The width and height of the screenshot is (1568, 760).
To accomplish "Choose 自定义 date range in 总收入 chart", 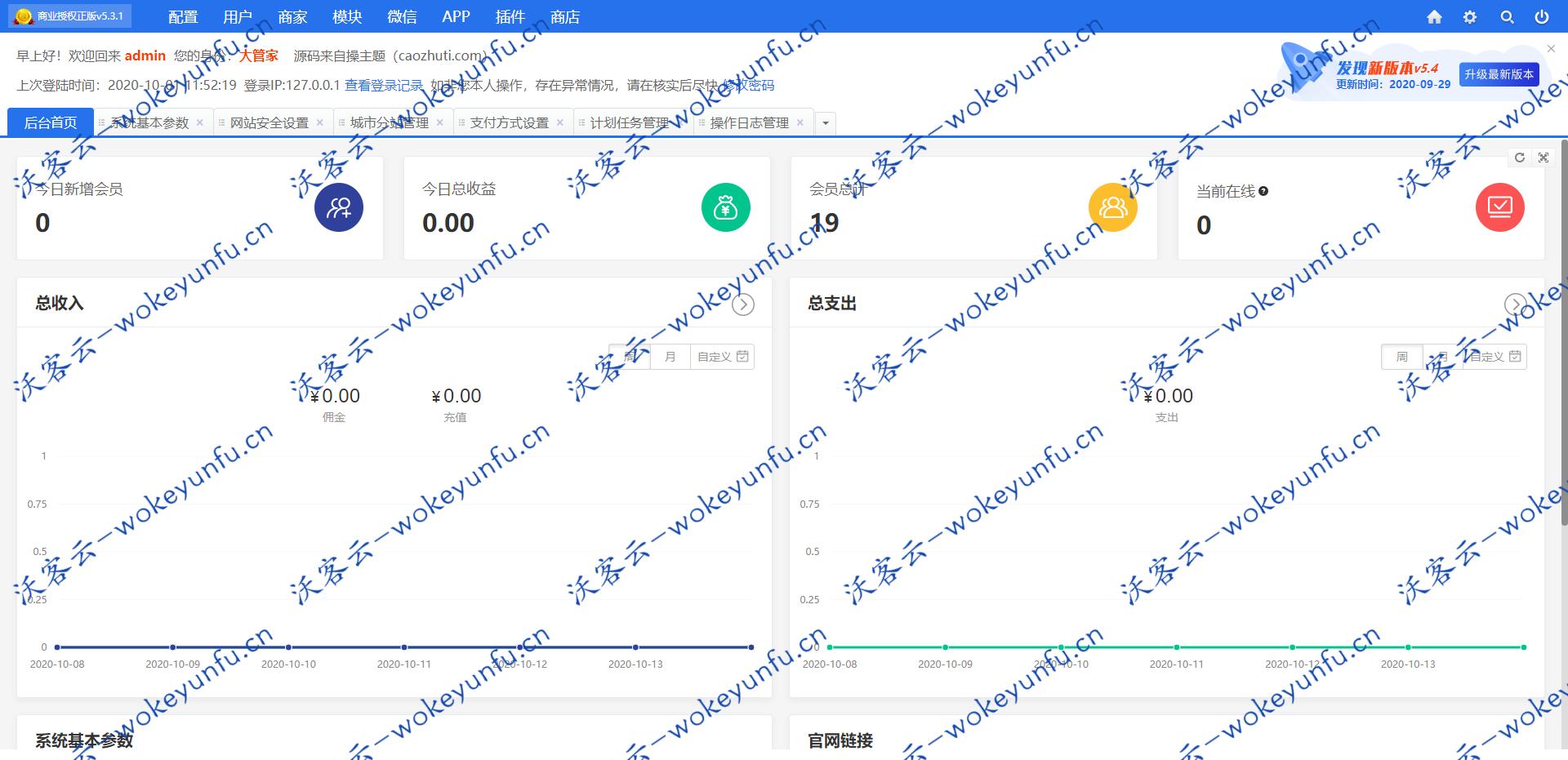I will [722, 357].
